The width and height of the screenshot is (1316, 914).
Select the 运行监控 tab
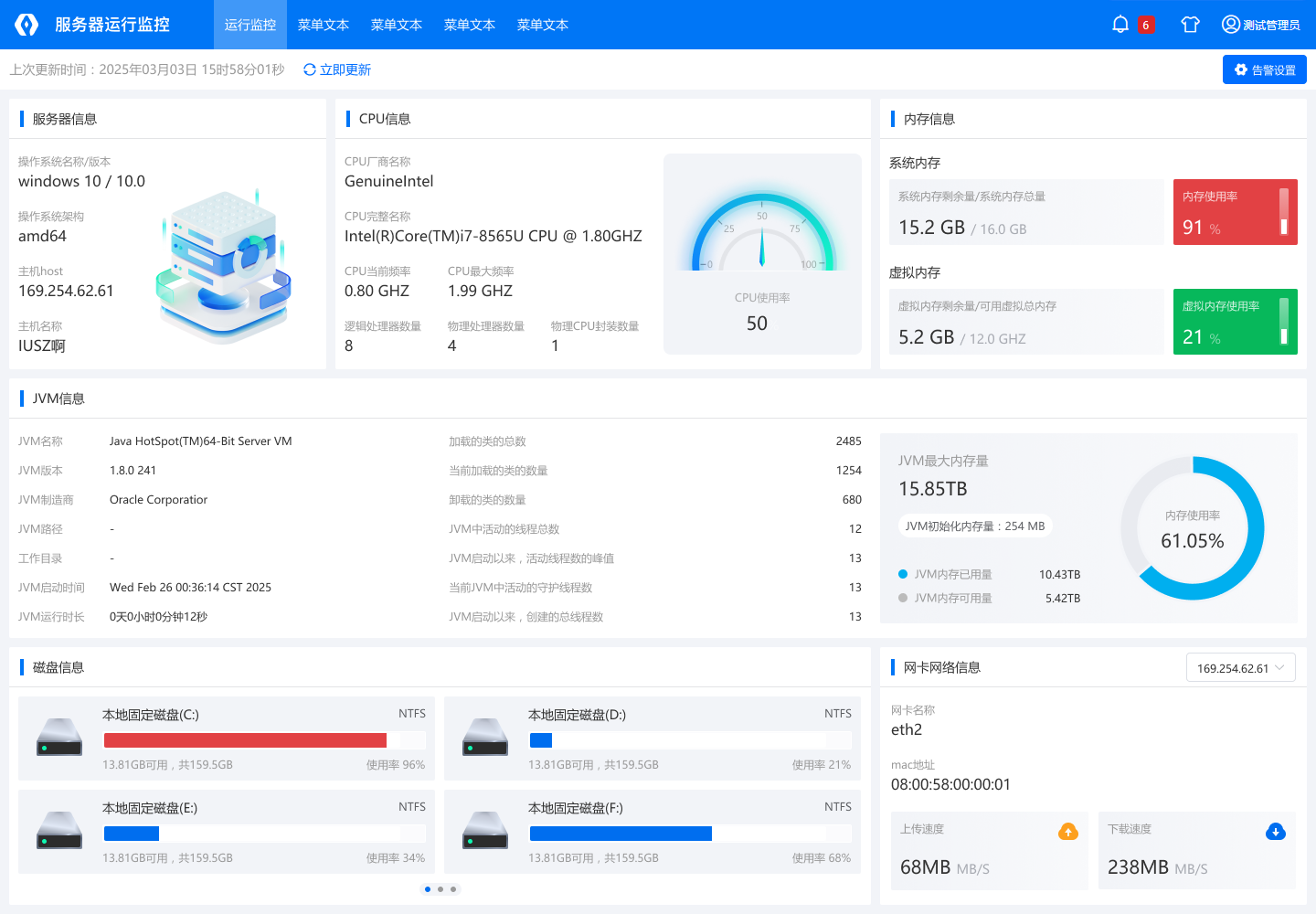click(x=250, y=25)
